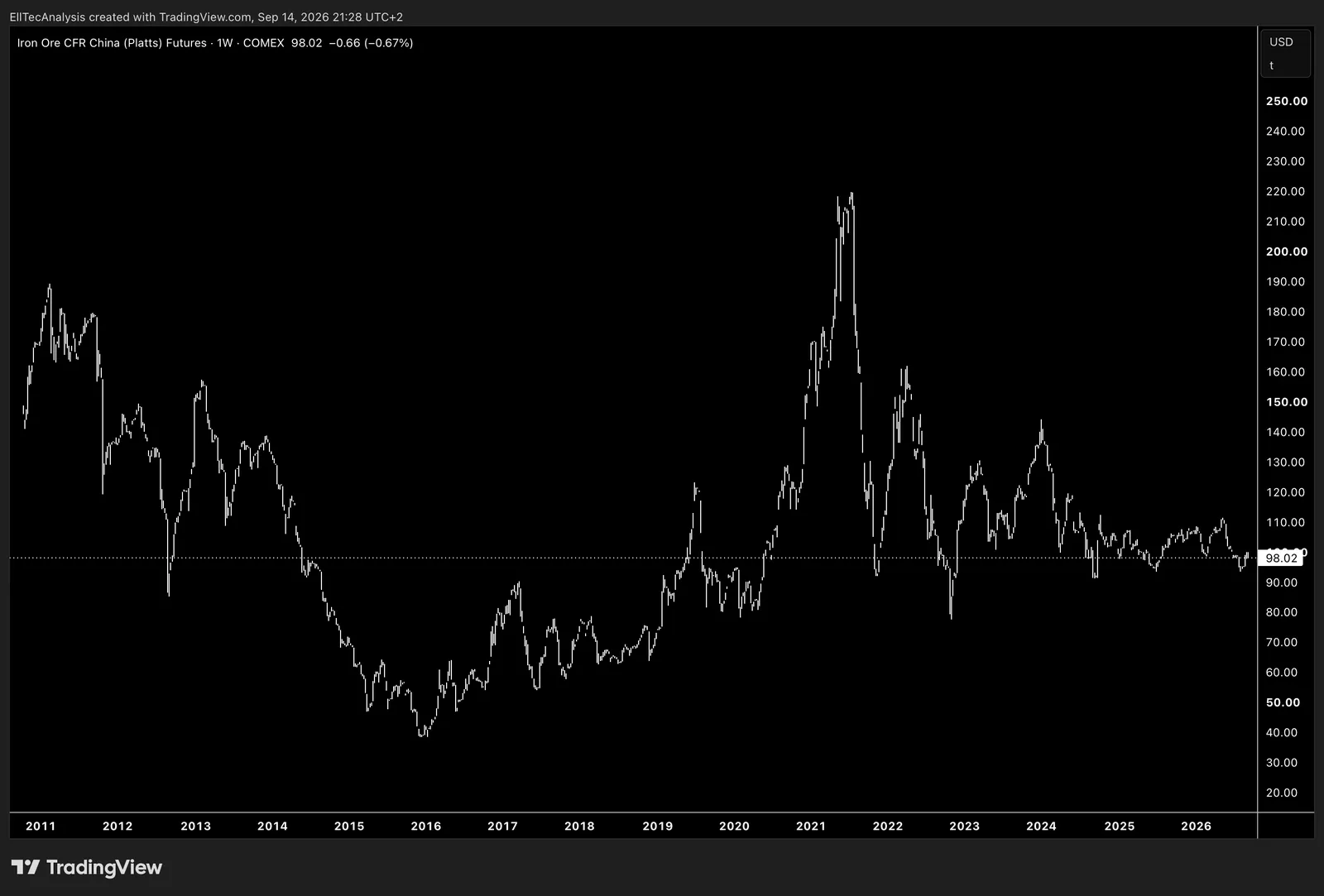Select the 2022 year label on the time axis
The height and width of the screenshot is (896, 1324).
(888, 826)
